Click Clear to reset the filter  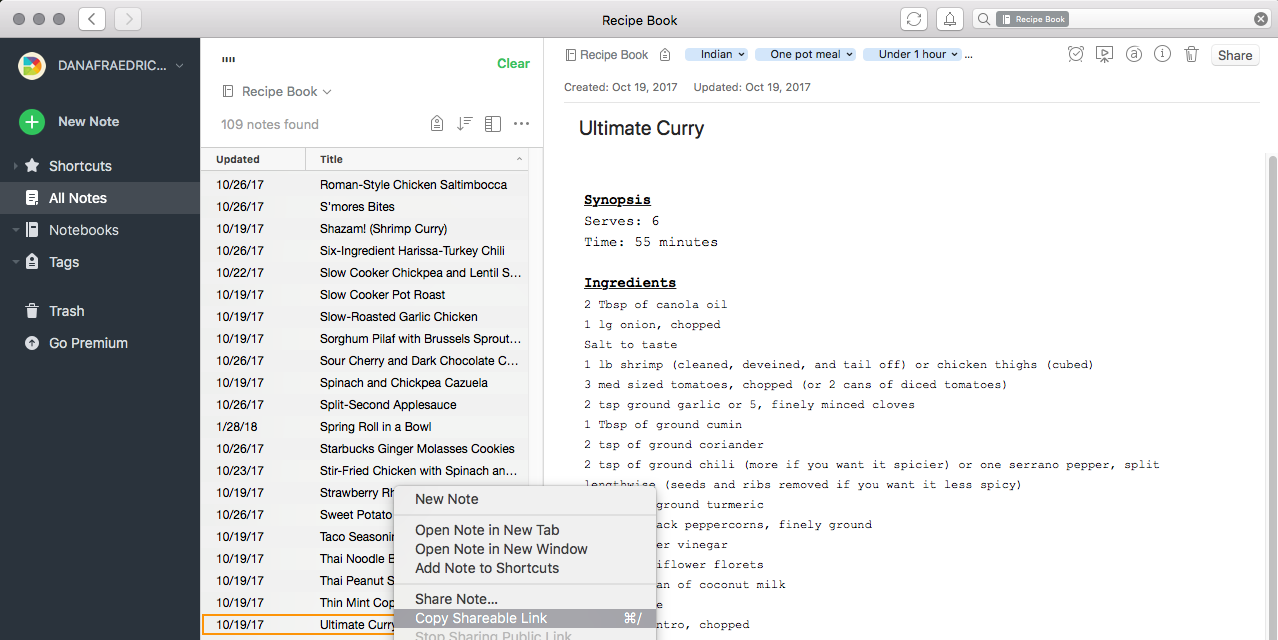coord(513,63)
